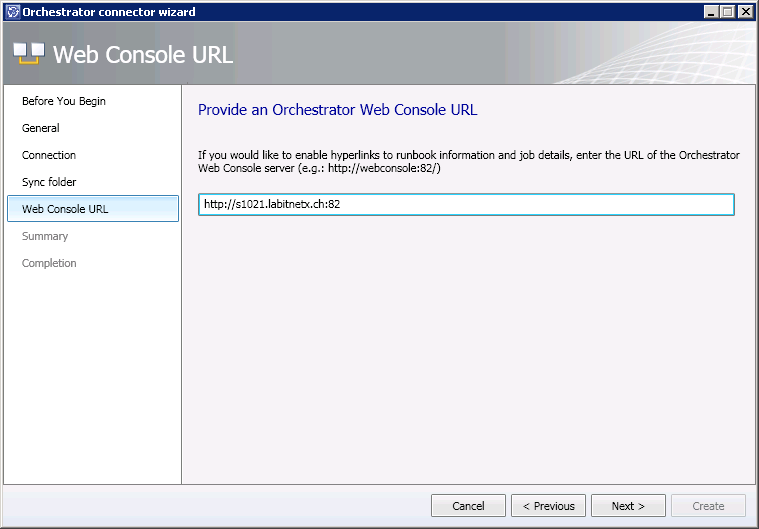Minimize the Orchestrator connector wizard window
This screenshot has height=529, width=759.
tap(712, 12)
